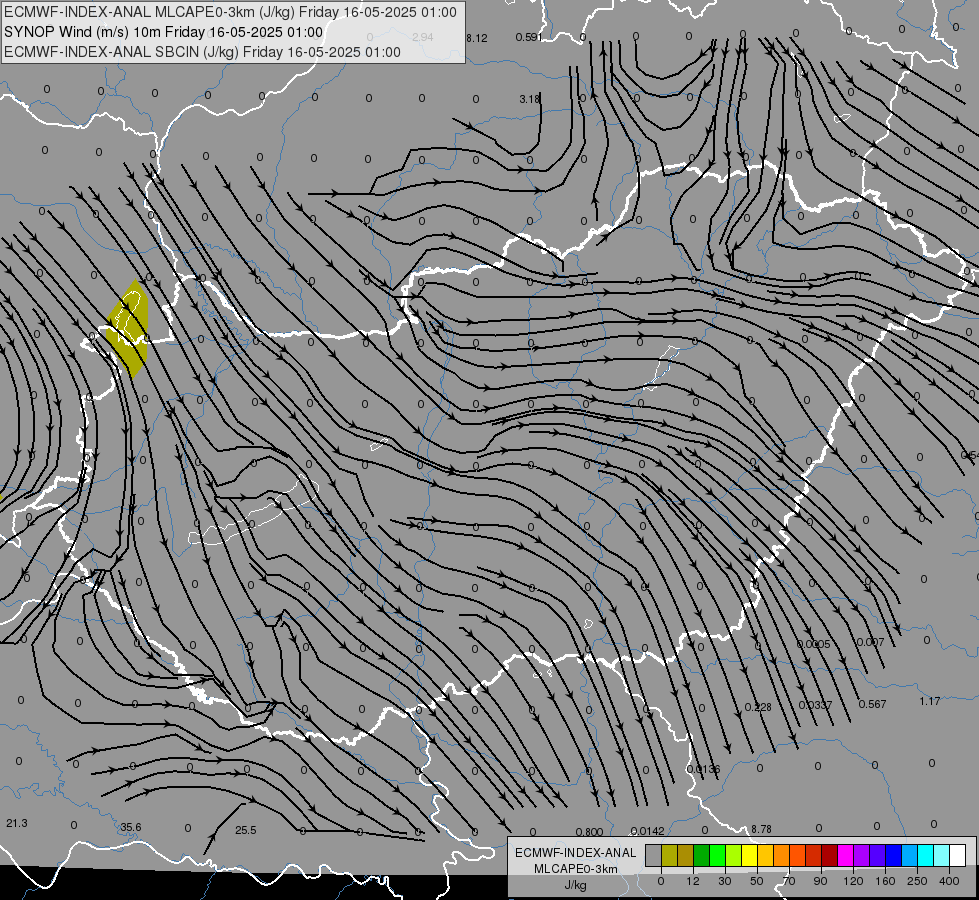Click the map value 0.0142
The height and width of the screenshot is (900, 979).
pyautogui.click(x=647, y=831)
